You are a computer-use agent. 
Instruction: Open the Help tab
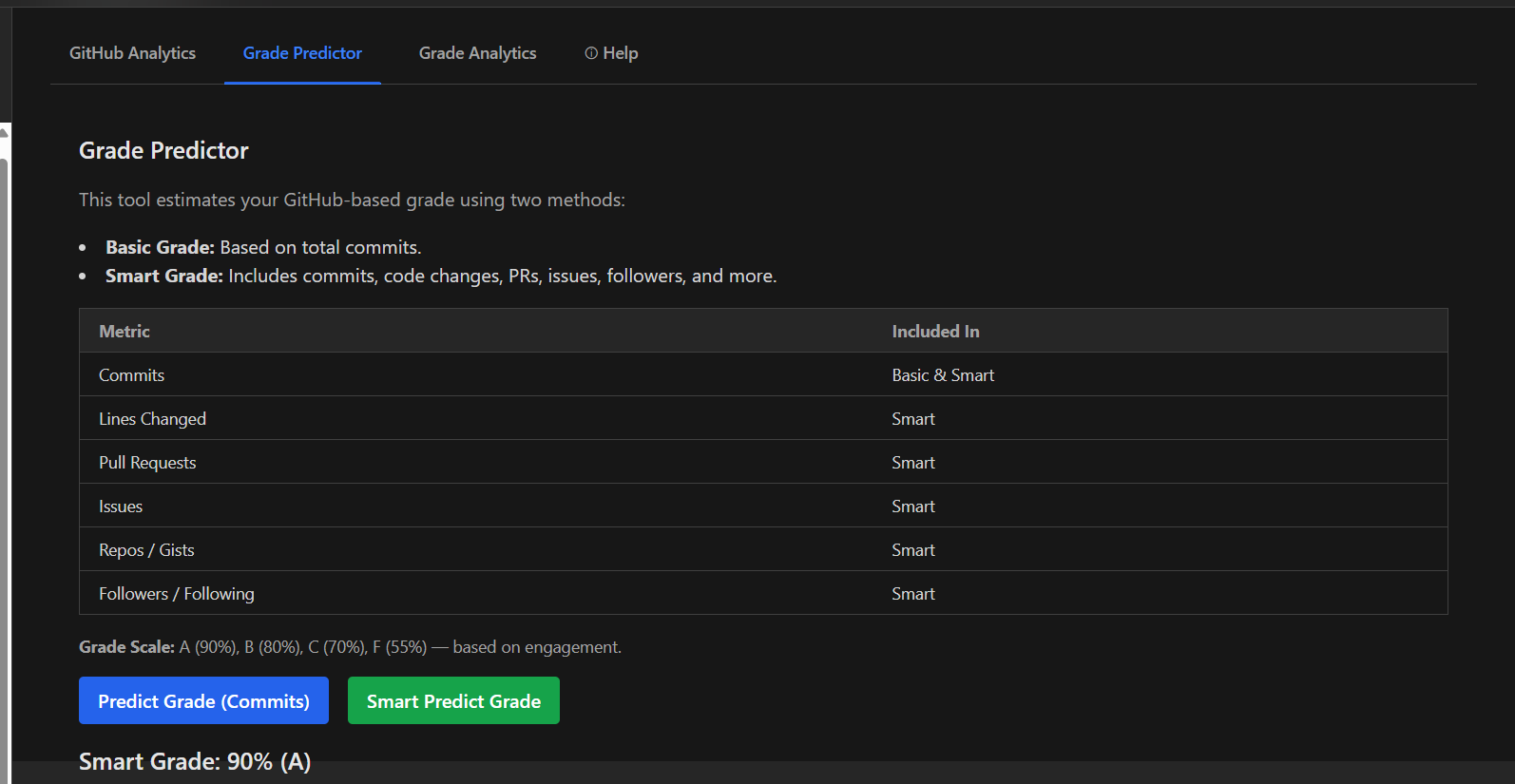[x=611, y=53]
